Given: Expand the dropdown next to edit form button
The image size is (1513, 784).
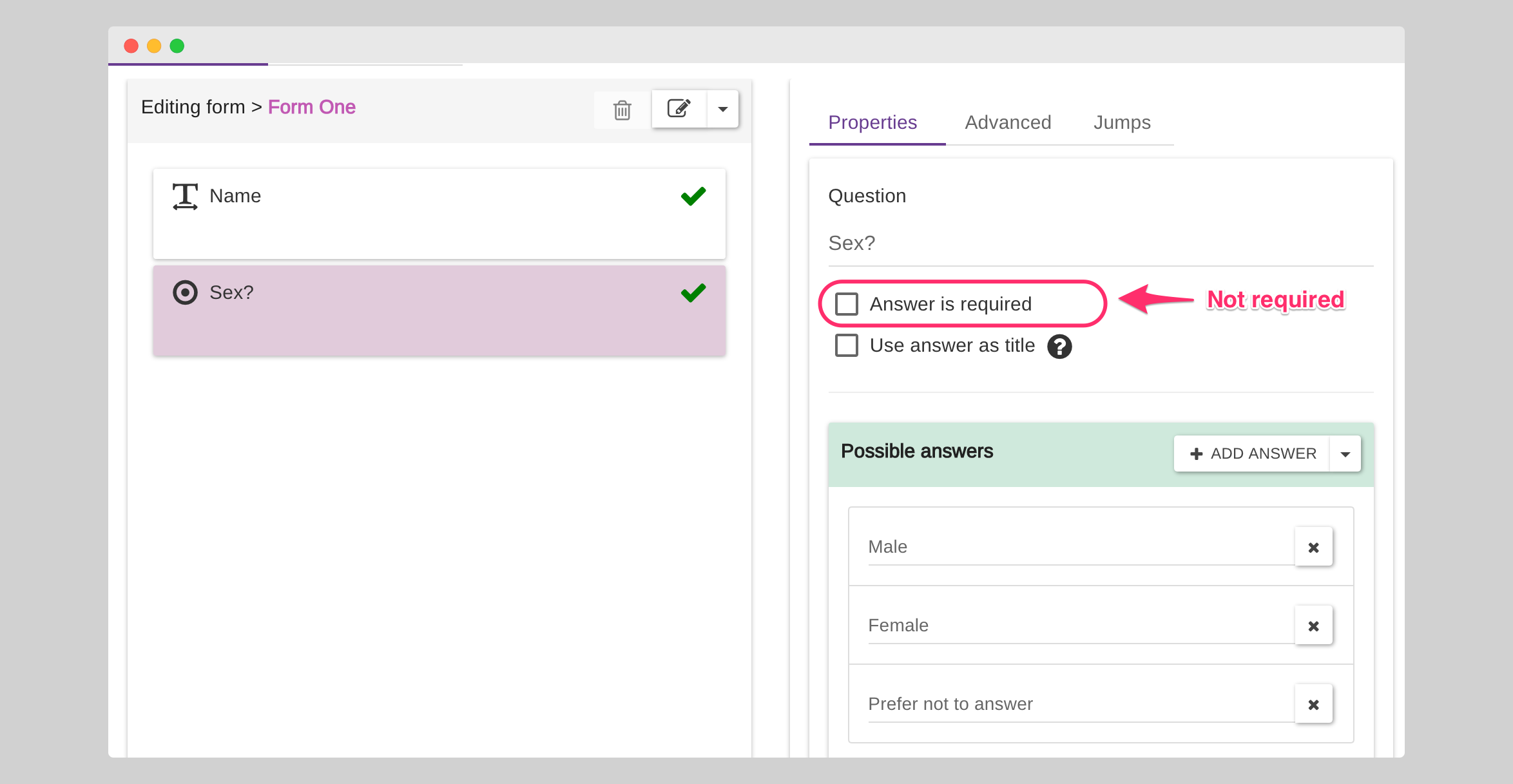Looking at the screenshot, I should (723, 109).
